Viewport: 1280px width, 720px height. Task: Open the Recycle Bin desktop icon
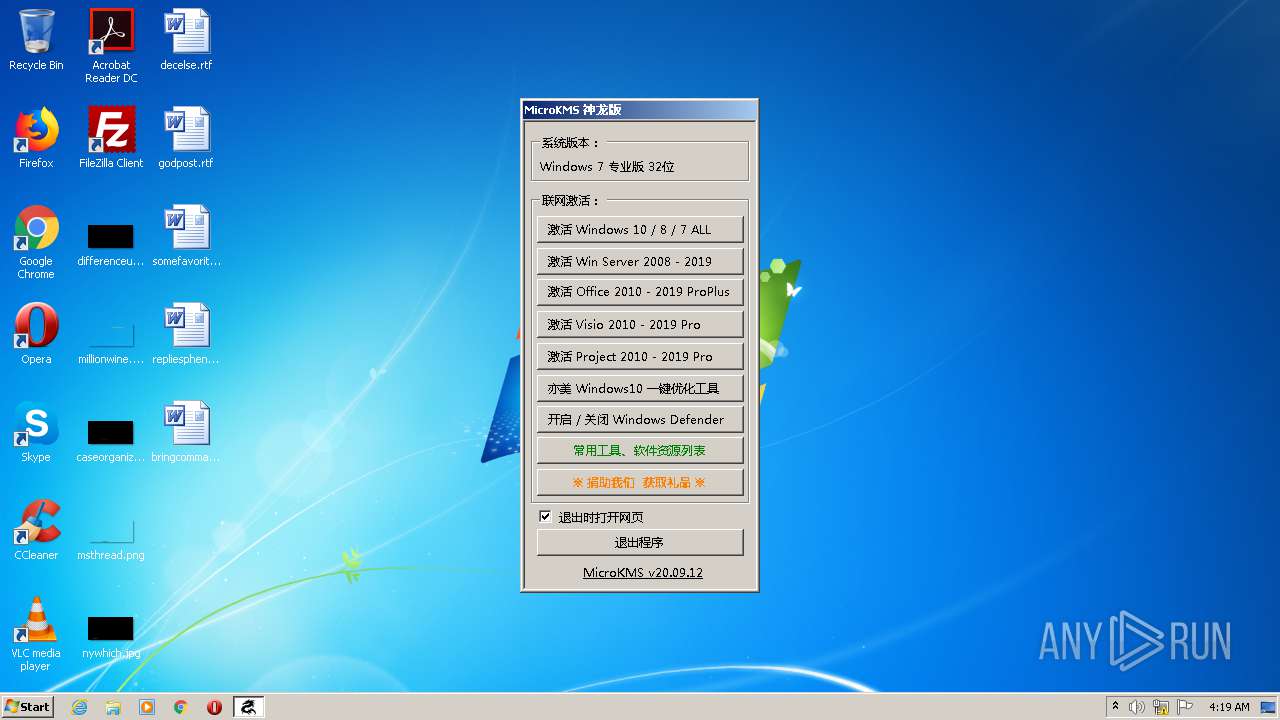36,40
